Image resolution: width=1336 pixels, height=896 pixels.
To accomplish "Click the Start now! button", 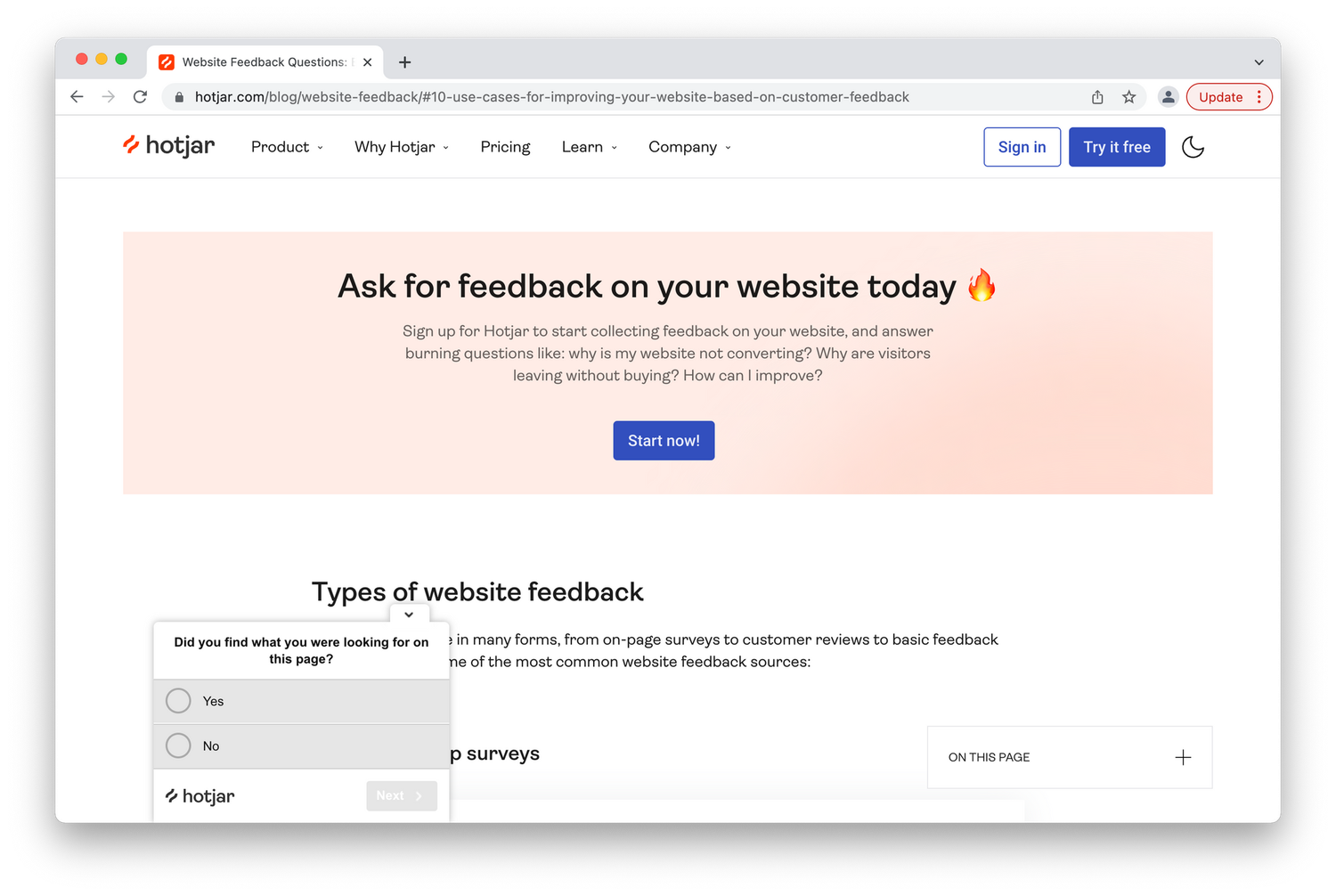I will pyautogui.click(x=664, y=441).
